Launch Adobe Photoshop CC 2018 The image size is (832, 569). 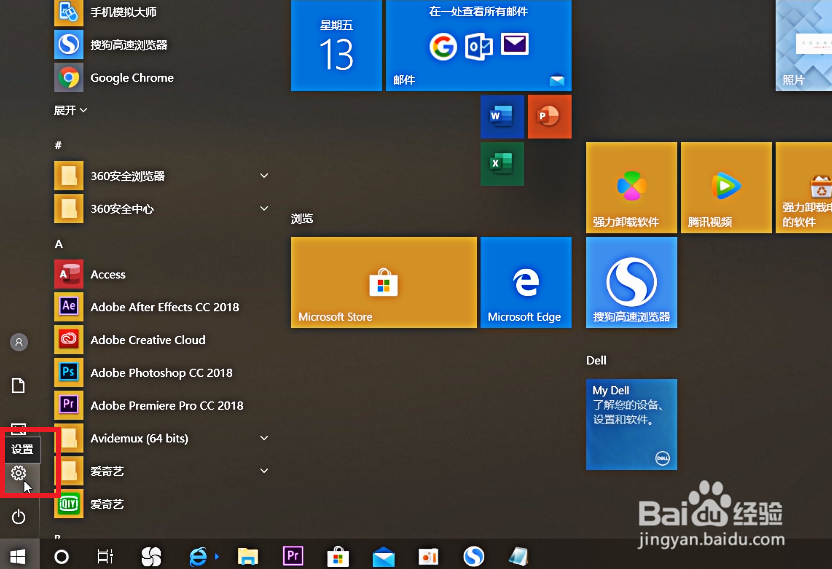[162, 373]
